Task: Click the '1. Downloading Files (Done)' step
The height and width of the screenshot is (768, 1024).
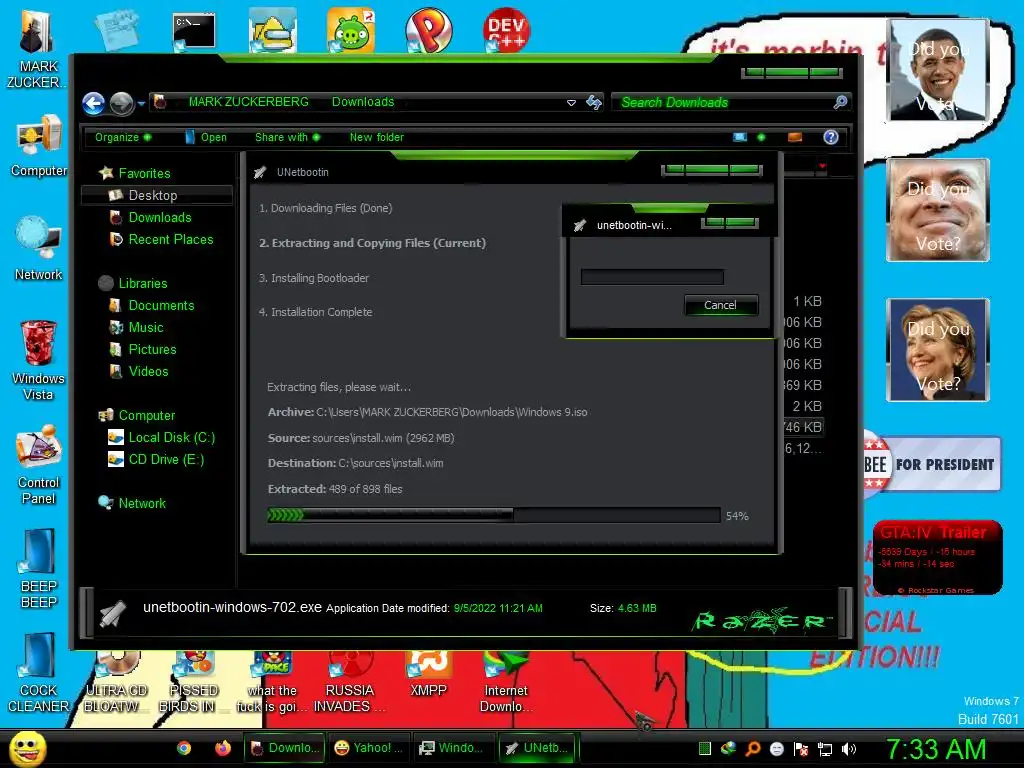Action: coord(325,208)
